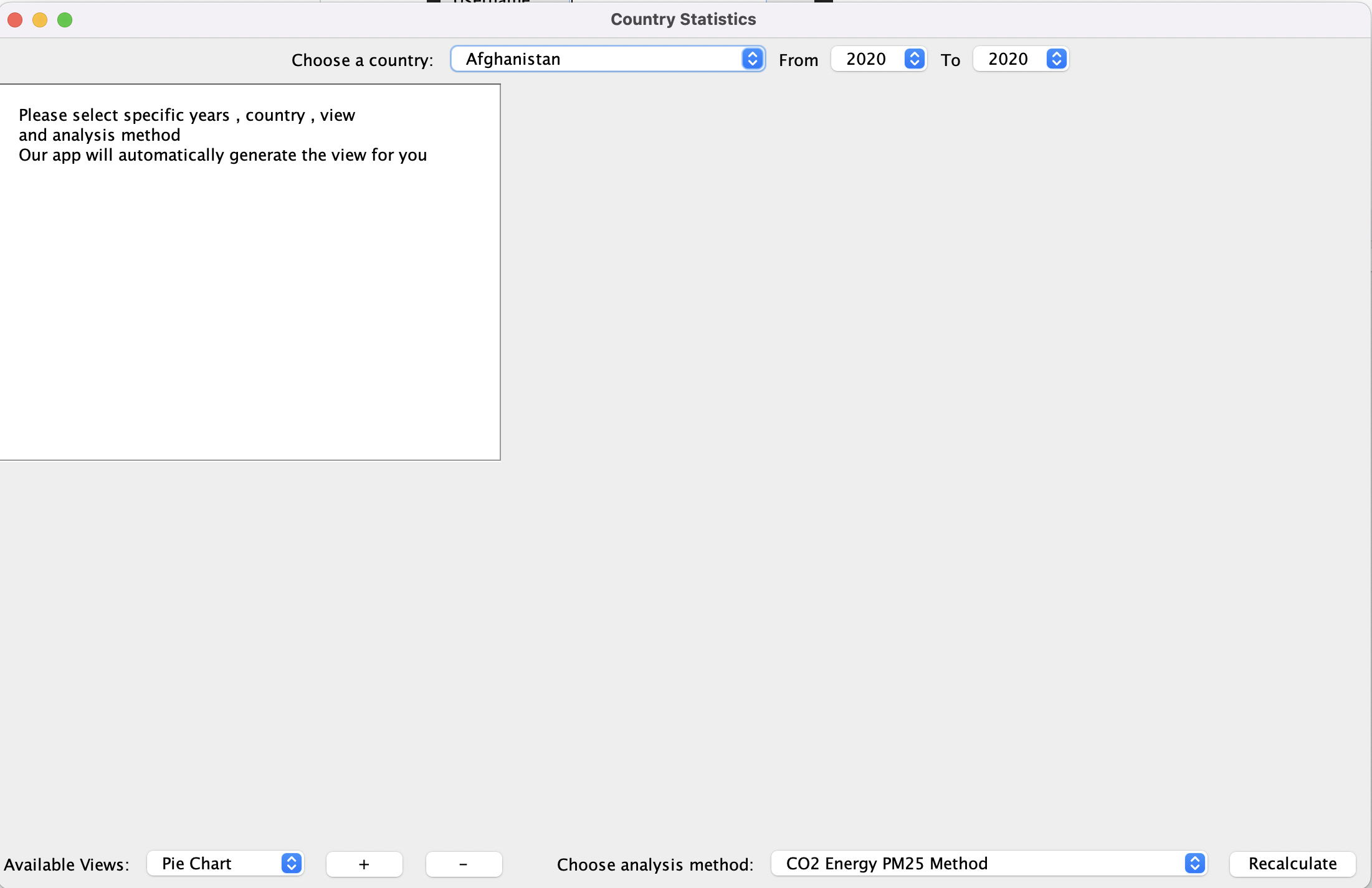Image resolution: width=1372 pixels, height=888 pixels.
Task: Click the 'Choose analysis method:' label
Action: 655,864
